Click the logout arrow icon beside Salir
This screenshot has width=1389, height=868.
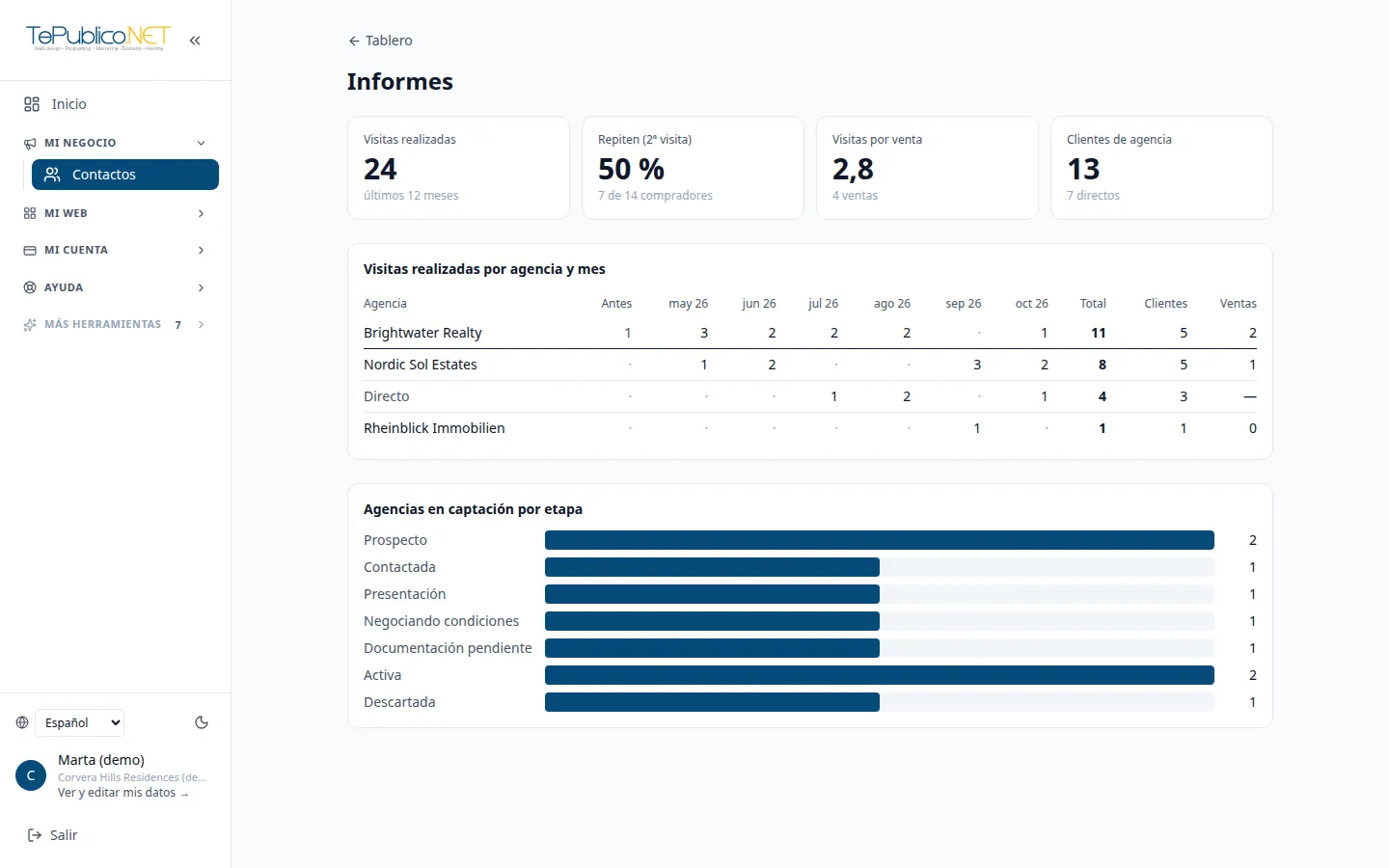[35, 835]
